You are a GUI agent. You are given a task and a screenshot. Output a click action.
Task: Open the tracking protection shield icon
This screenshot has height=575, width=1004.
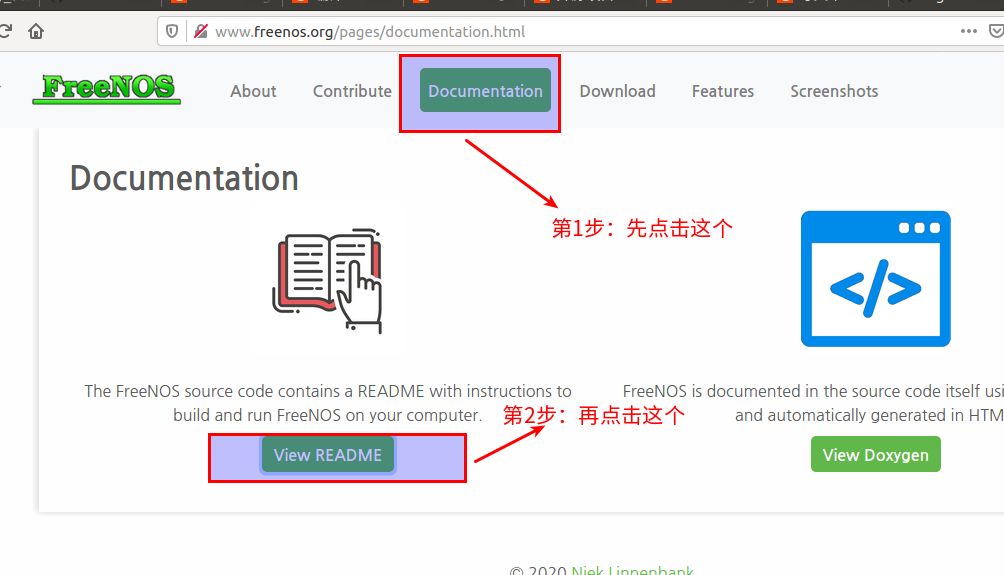(x=172, y=31)
